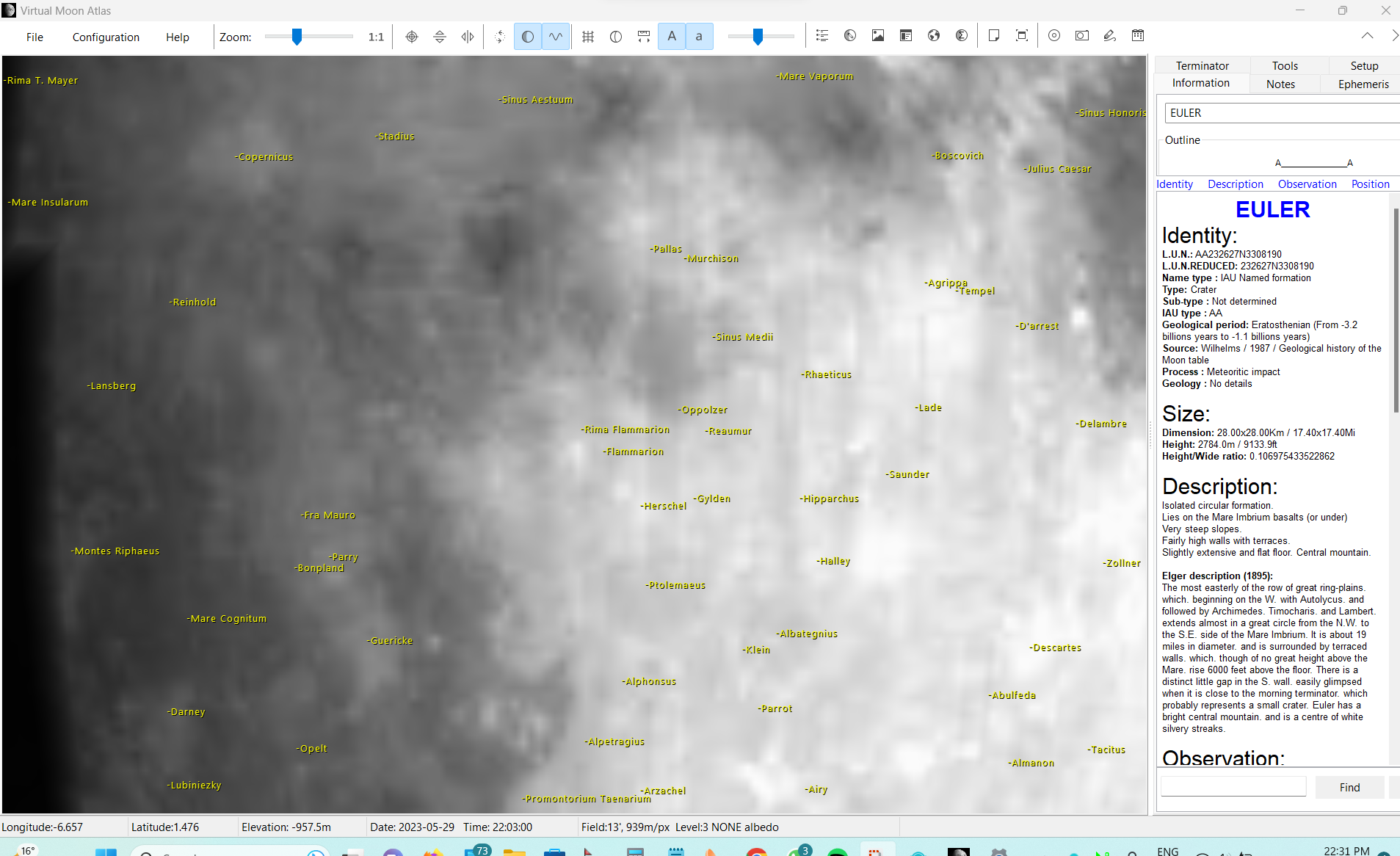Open the Help menu
Screen dimensions: 1400x856
click(x=178, y=37)
